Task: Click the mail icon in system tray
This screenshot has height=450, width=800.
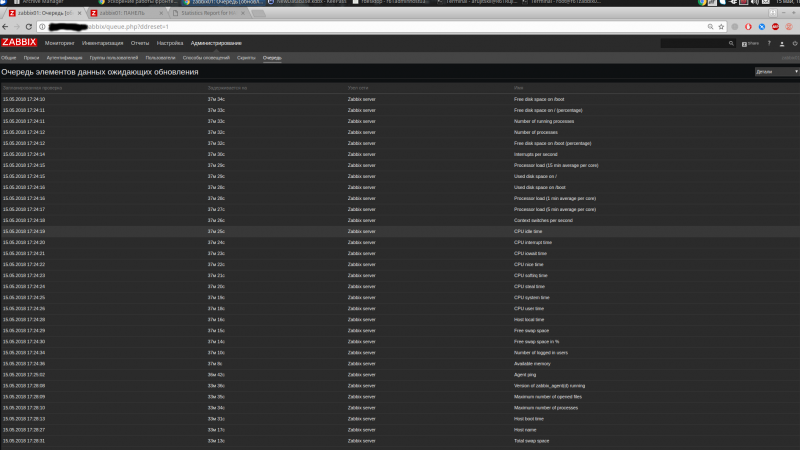Action: click(766, 2)
